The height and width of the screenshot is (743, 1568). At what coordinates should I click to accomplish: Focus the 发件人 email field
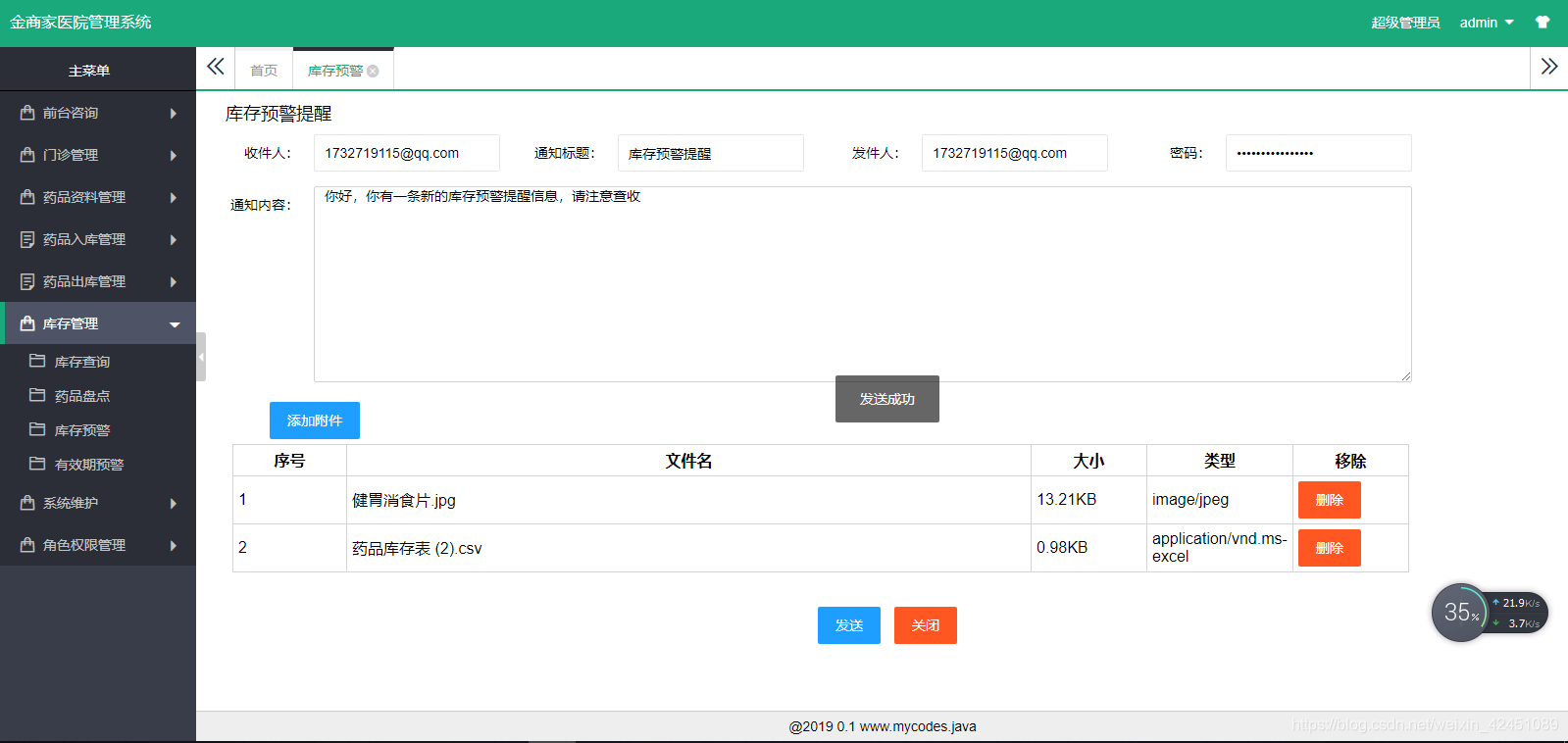click(x=1015, y=153)
